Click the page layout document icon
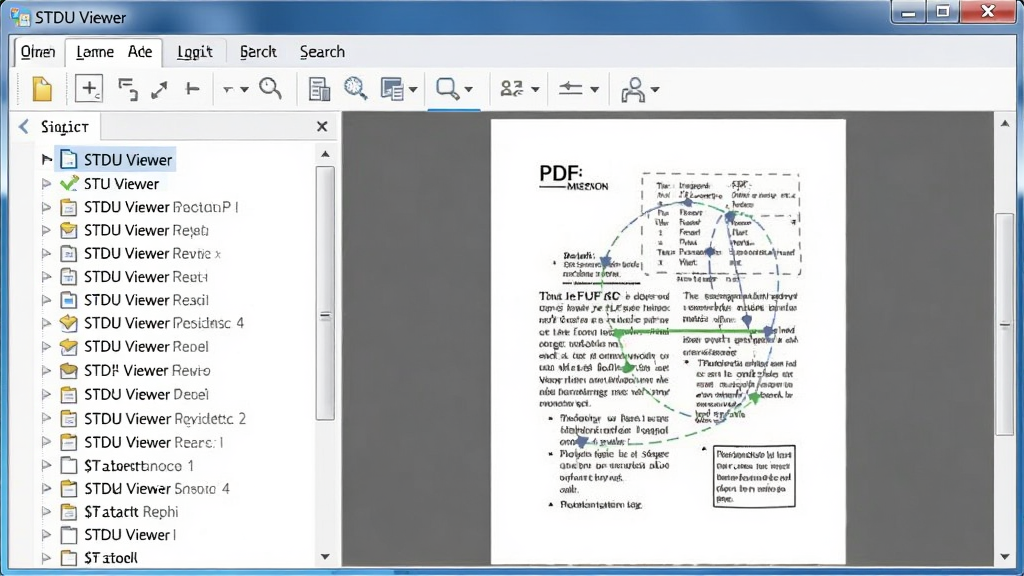Image resolution: width=1024 pixels, height=576 pixels. [x=319, y=89]
